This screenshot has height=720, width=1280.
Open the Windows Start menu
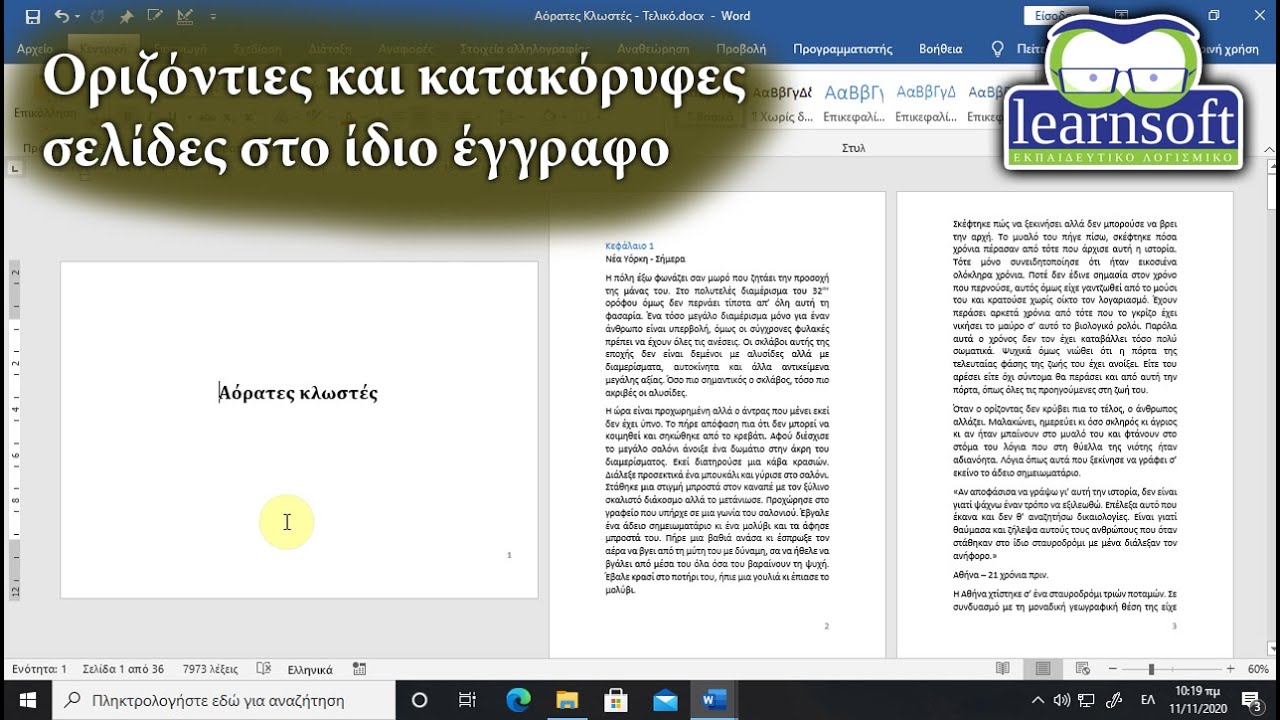click(26, 700)
